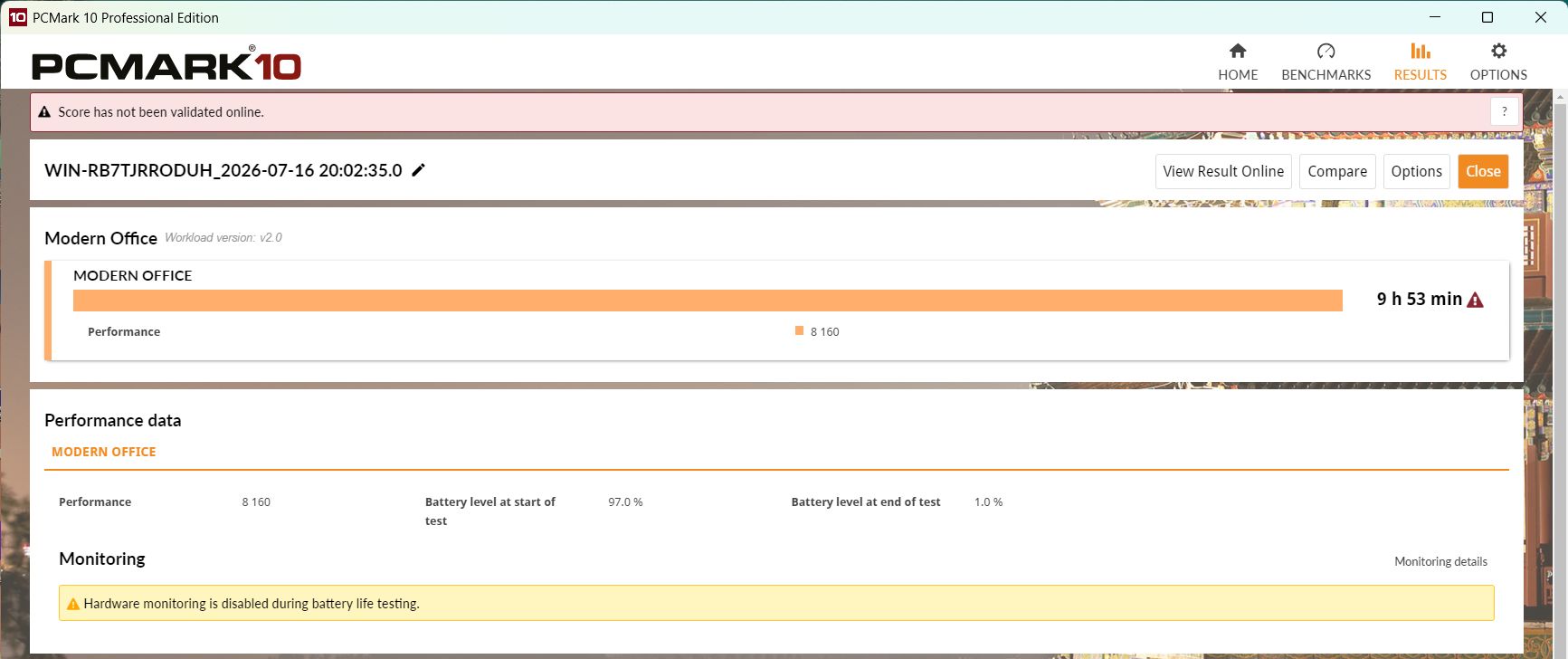Viewport: 1568px width, 659px height.
Task: Open the RESULTS bar chart icon
Action: (x=1421, y=51)
